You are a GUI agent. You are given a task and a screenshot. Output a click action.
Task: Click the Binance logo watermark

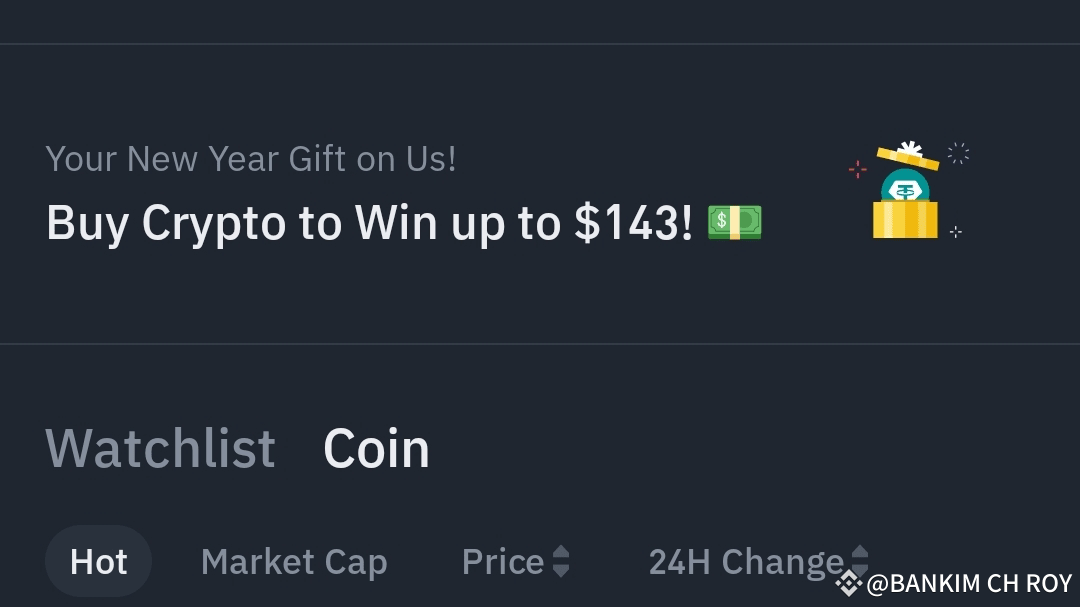coord(849,583)
